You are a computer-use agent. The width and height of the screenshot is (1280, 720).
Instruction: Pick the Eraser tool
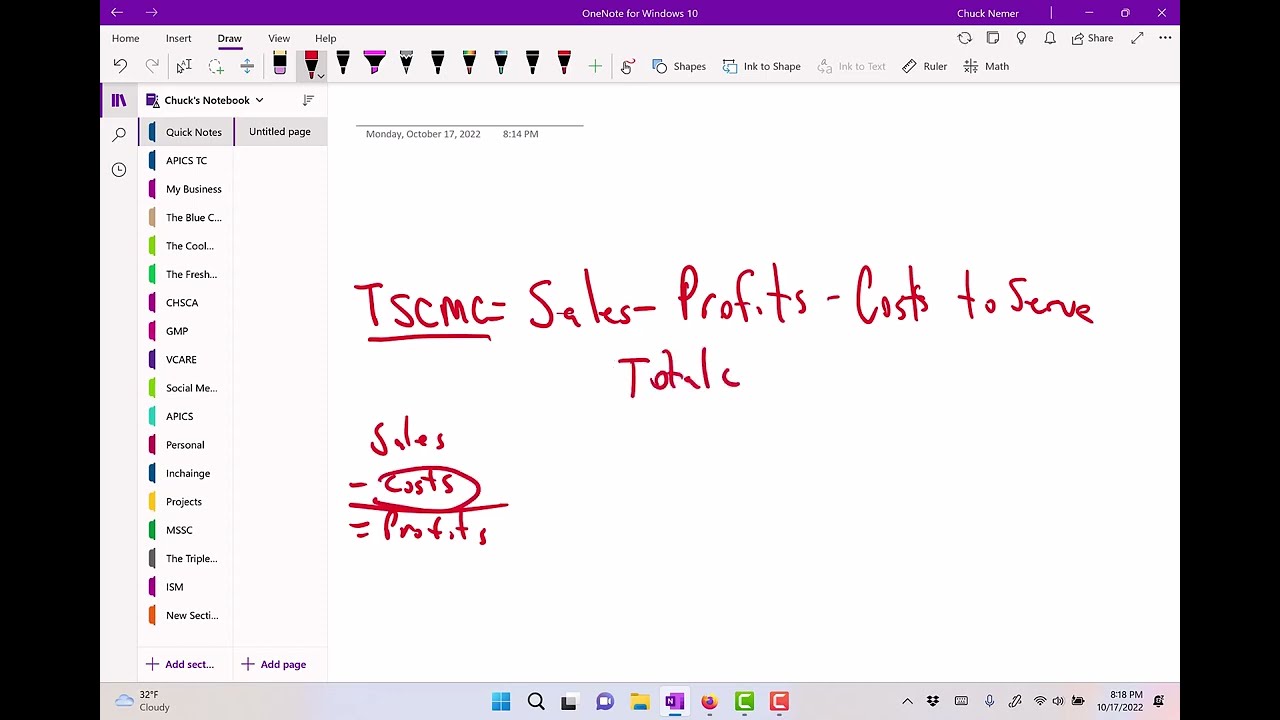280,65
